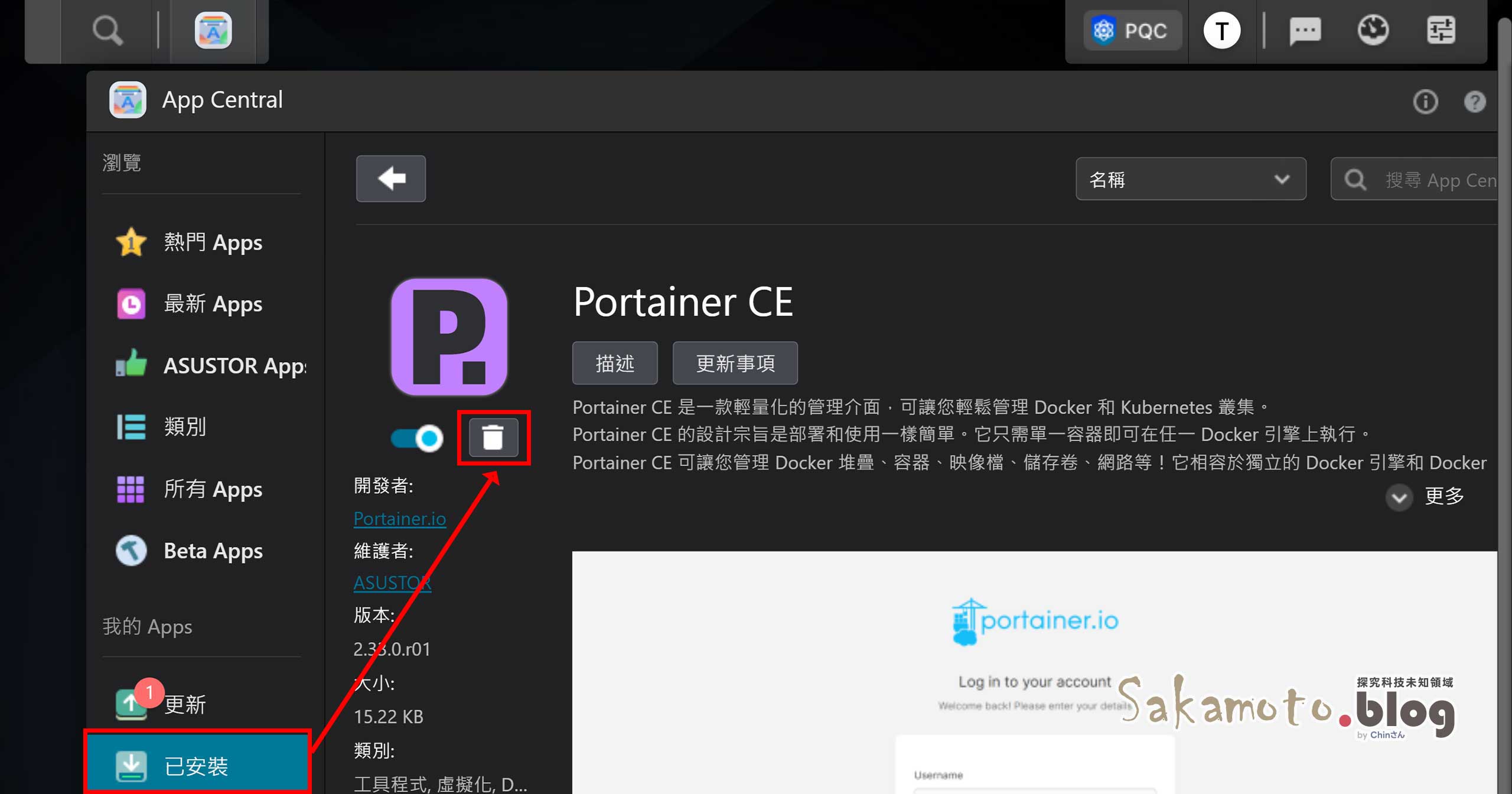
Task: Click the info icon in App Central header
Action: coord(1426,102)
